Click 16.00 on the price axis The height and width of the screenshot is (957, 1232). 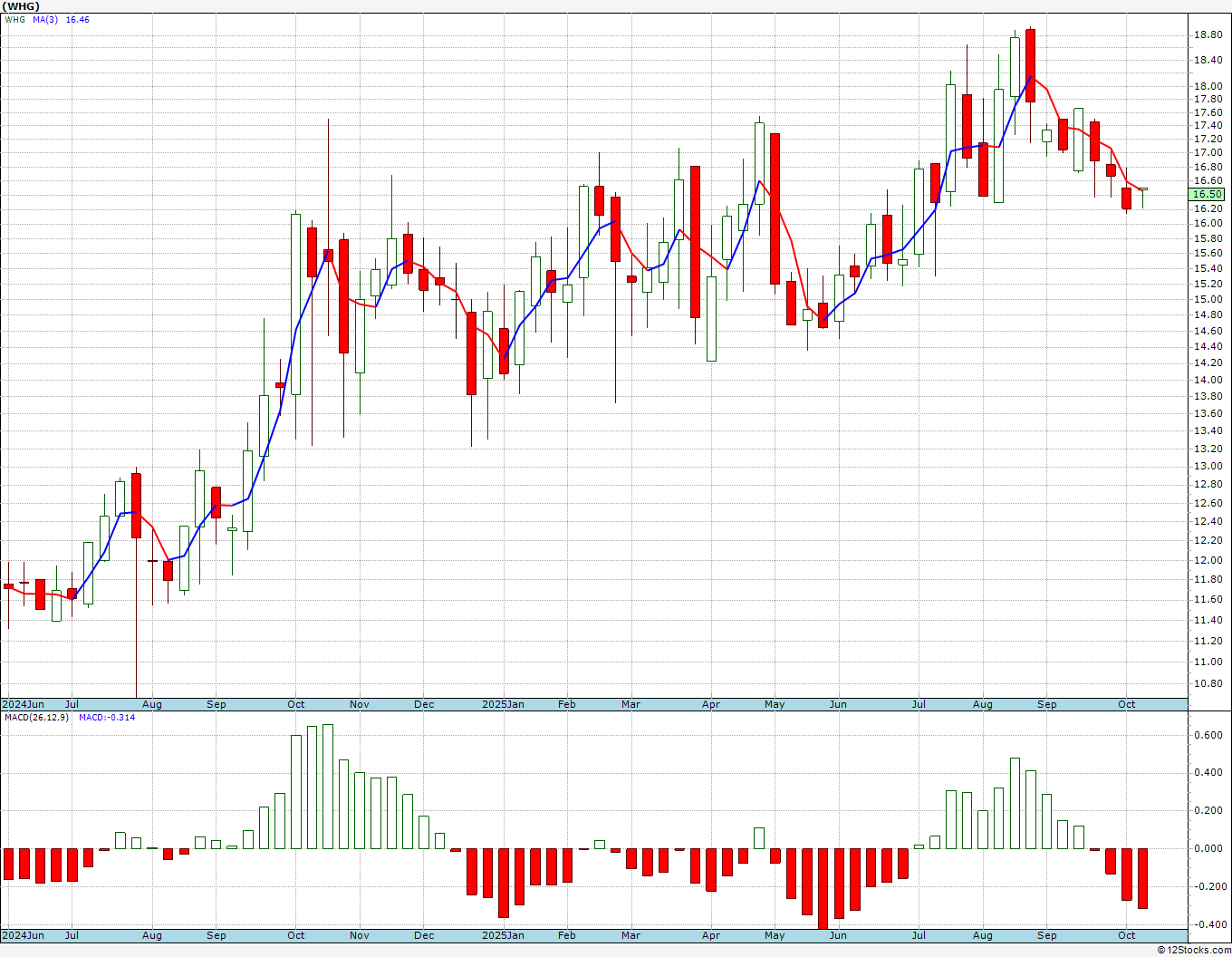tap(1208, 223)
